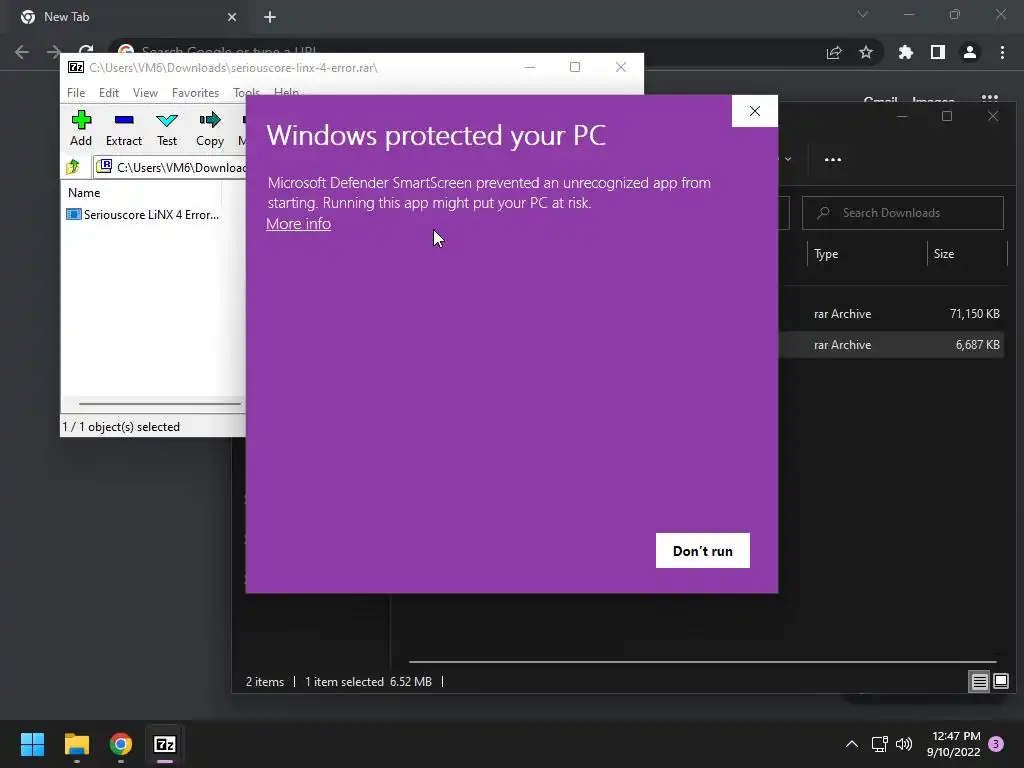Open the Chrome profile avatar

pyautogui.click(x=970, y=52)
